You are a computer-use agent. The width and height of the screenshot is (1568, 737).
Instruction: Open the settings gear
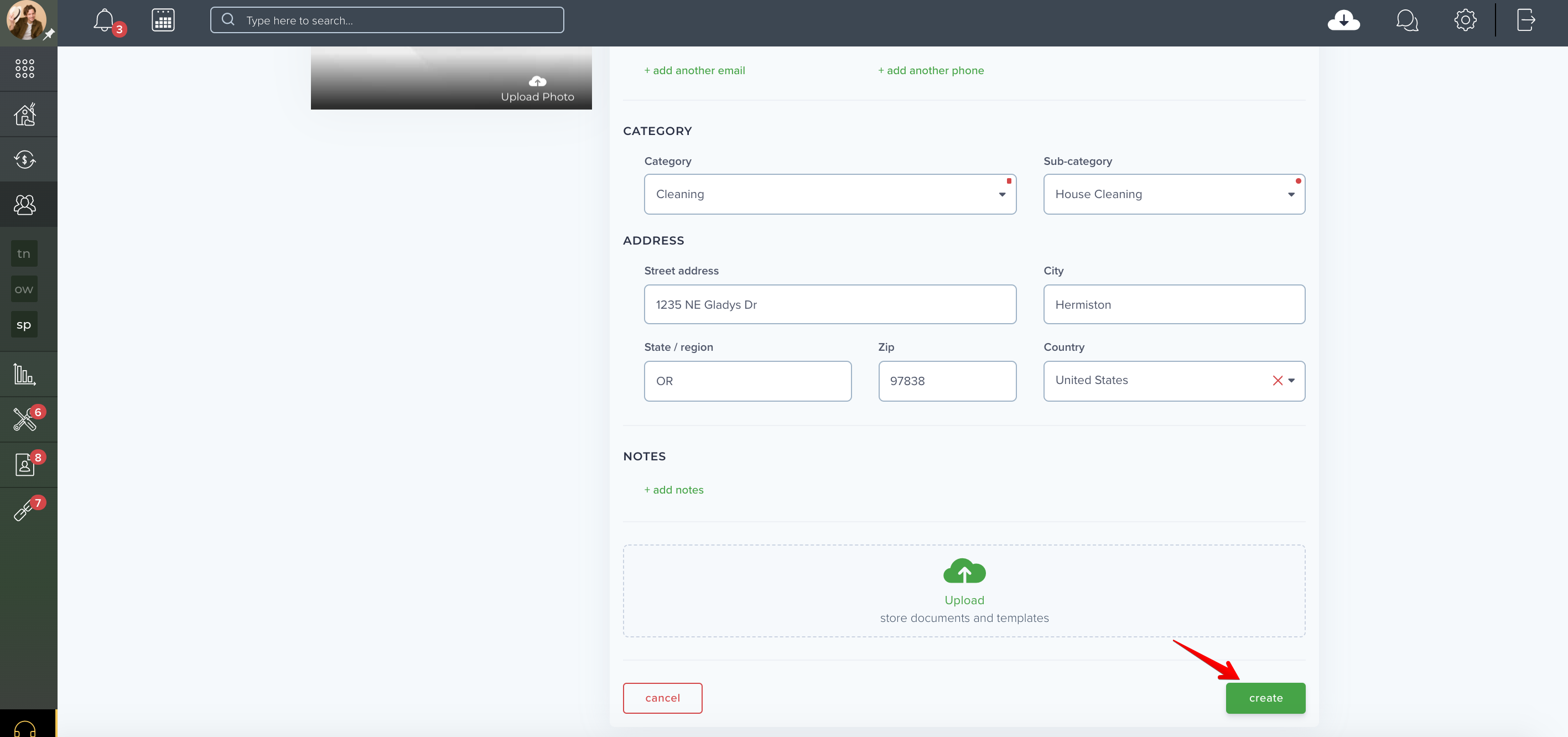pyautogui.click(x=1465, y=20)
